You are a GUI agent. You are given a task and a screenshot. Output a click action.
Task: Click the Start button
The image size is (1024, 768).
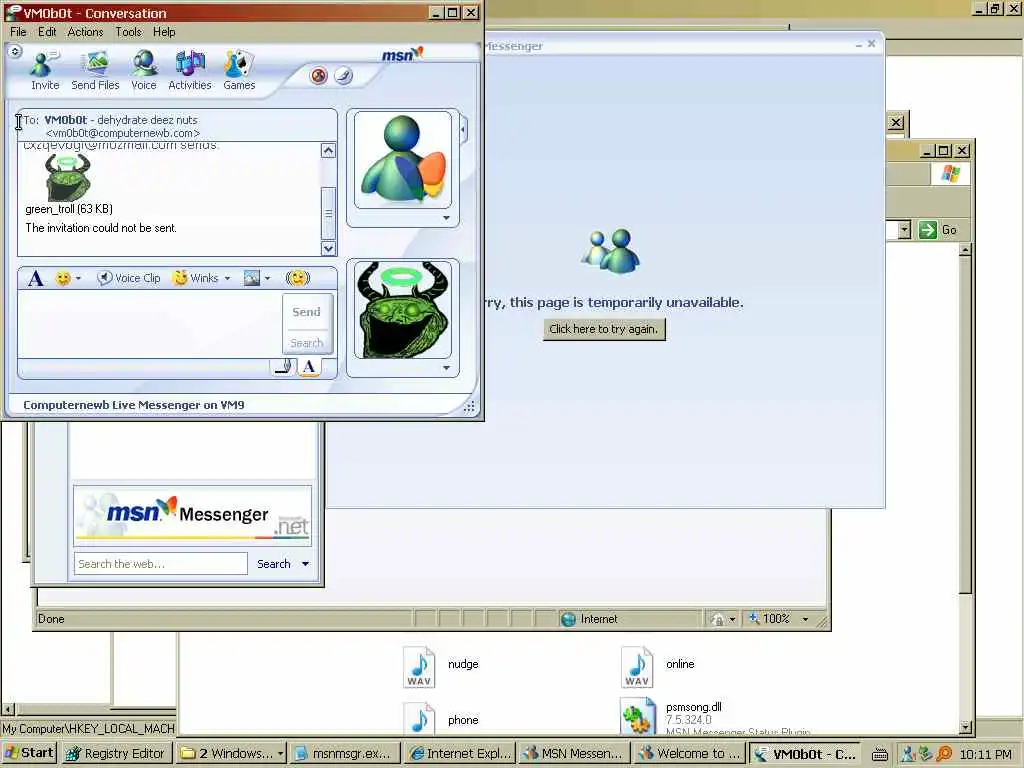click(x=29, y=753)
